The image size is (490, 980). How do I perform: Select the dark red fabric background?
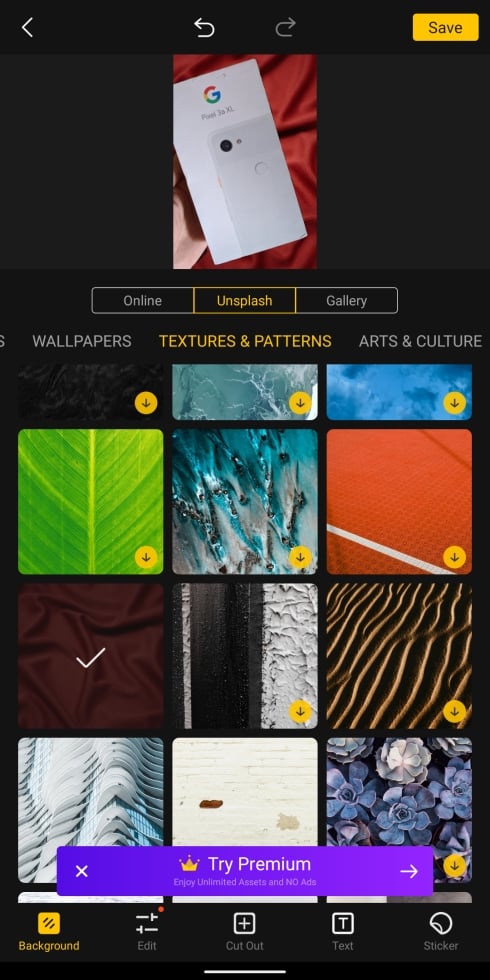(91, 656)
